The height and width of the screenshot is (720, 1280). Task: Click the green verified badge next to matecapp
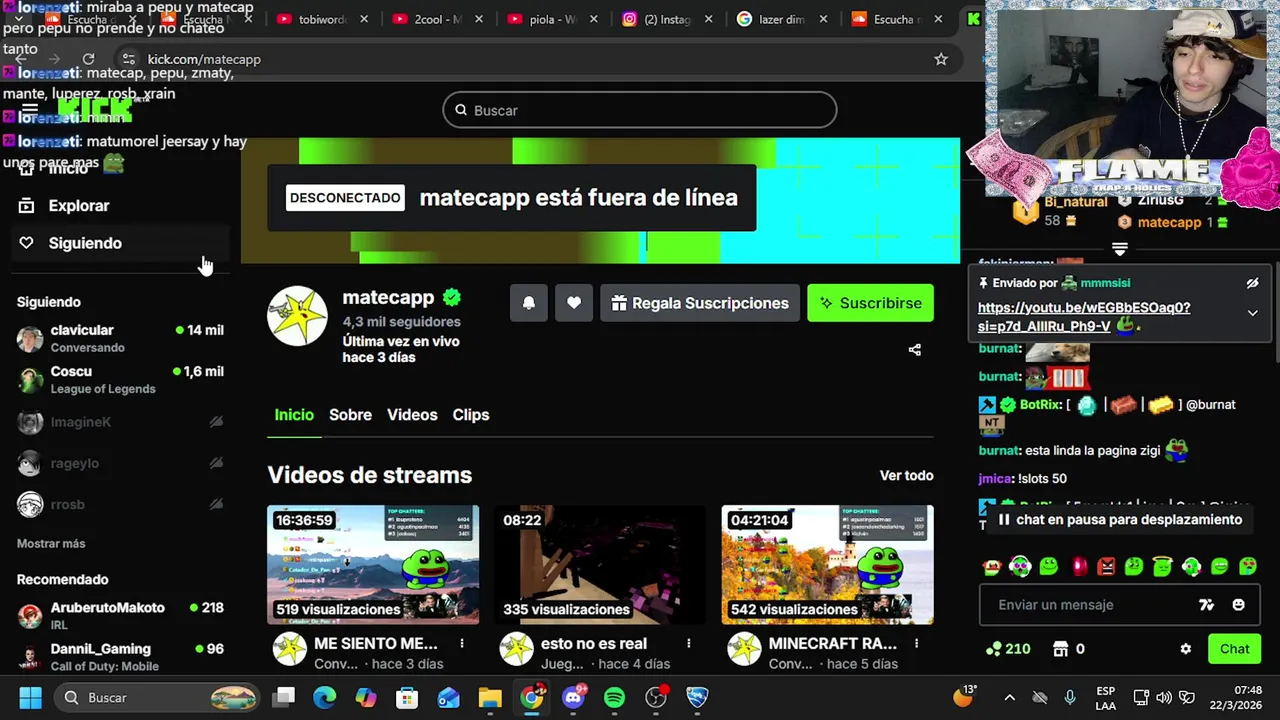pos(452,297)
